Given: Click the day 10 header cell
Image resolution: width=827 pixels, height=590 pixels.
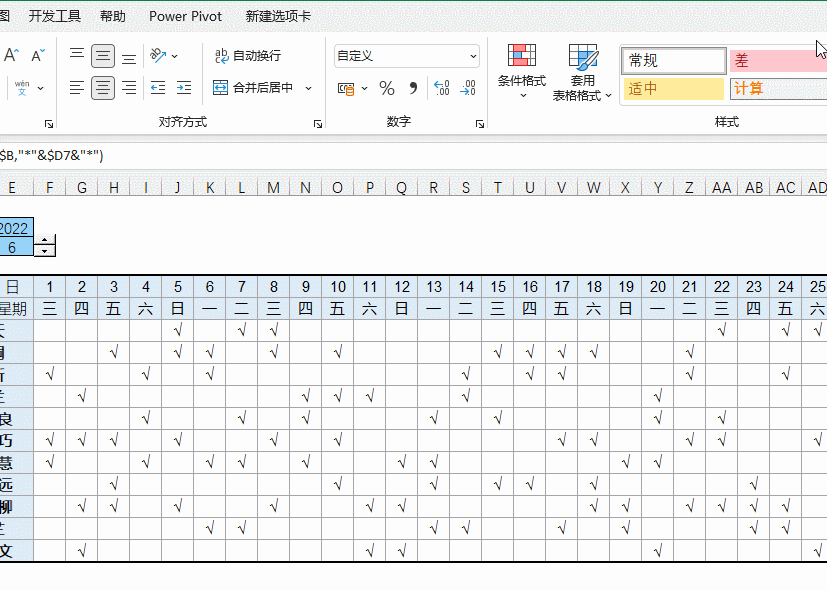Looking at the screenshot, I should click(x=338, y=287).
